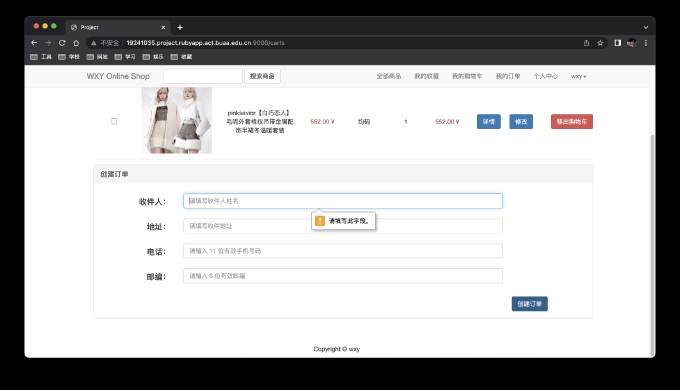
Task: Open the 工具 bookmarks folder
Action: 41,57
